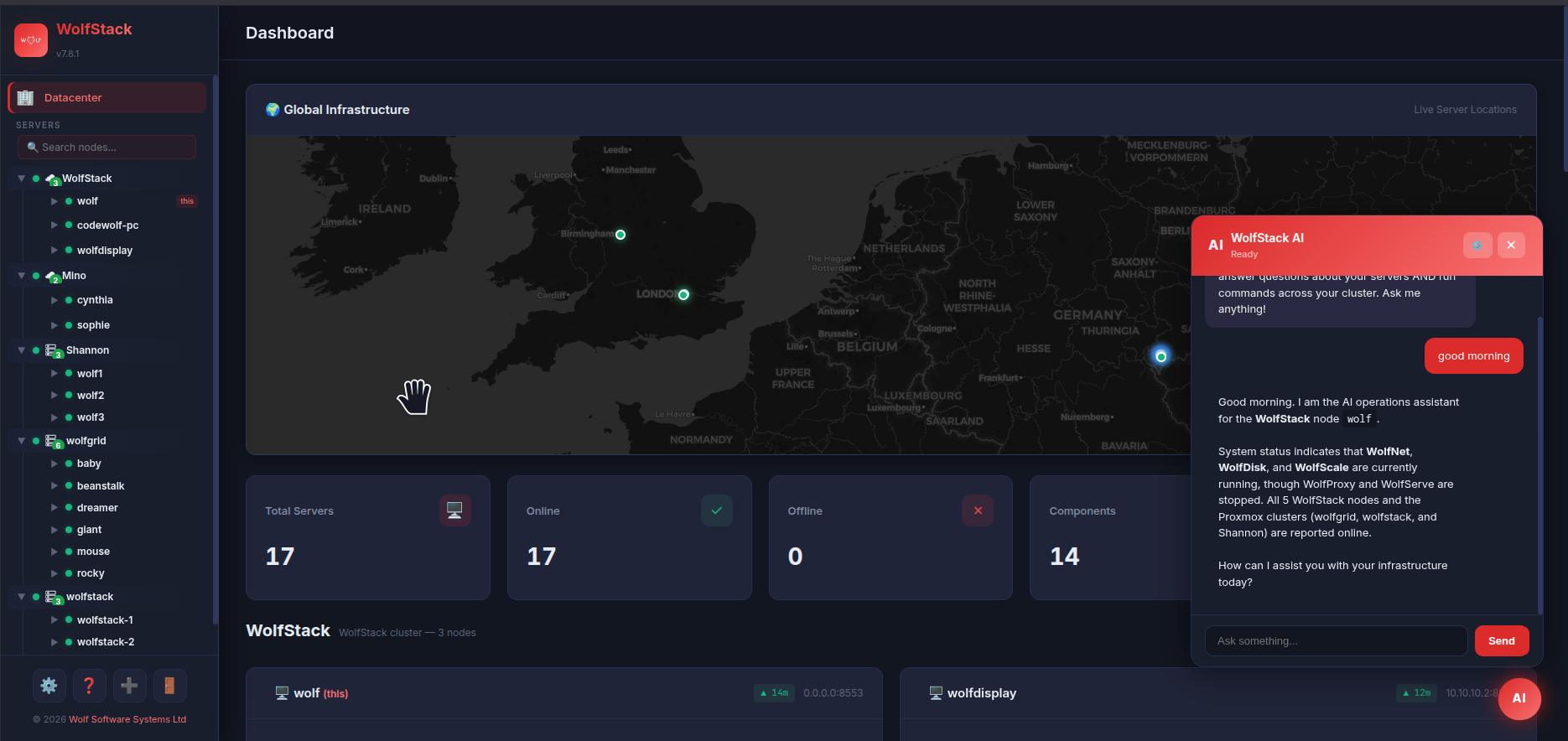Click the floating AI chat bubble
This screenshot has width=1568, height=741.
pos(1519,698)
